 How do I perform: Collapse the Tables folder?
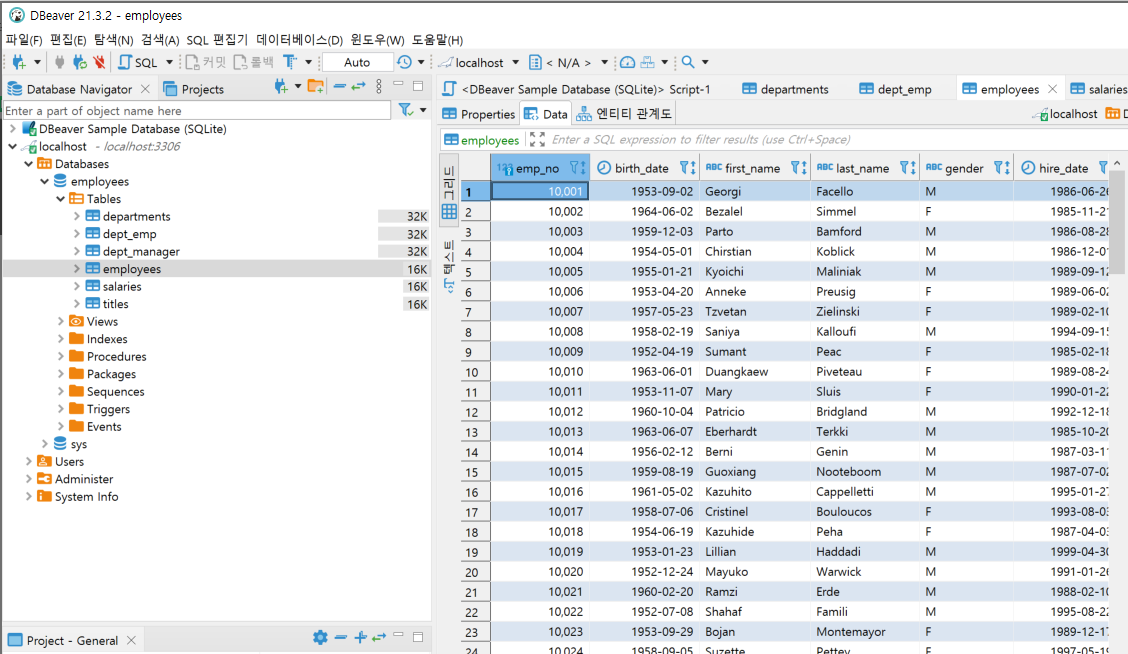pos(60,199)
